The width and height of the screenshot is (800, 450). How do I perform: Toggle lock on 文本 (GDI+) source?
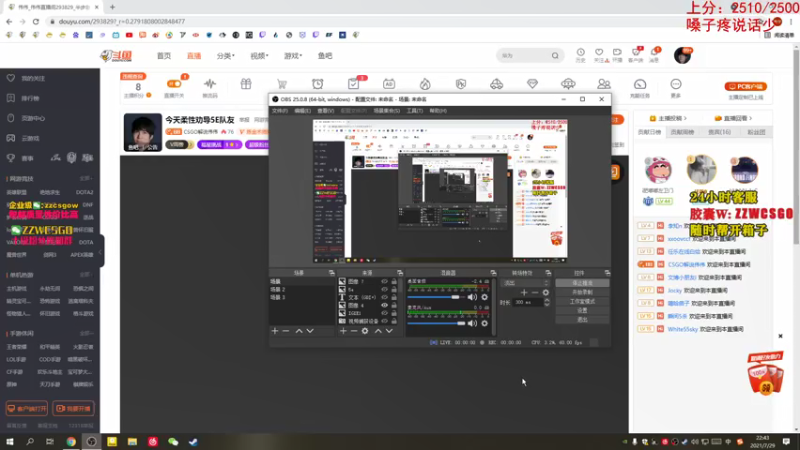(x=394, y=297)
